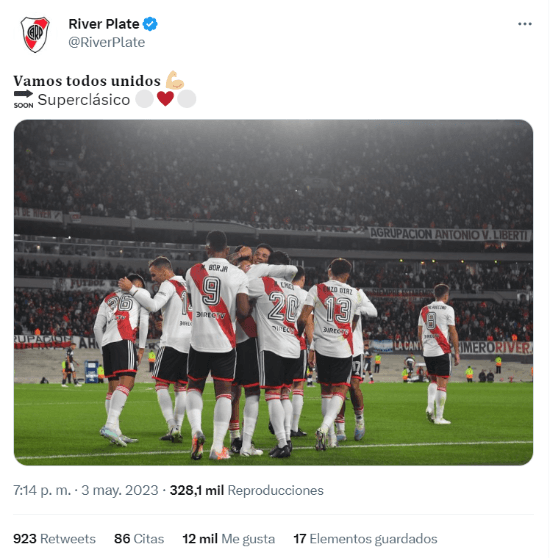
Task: Click the last white circle emoji
Action: point(187,99)
